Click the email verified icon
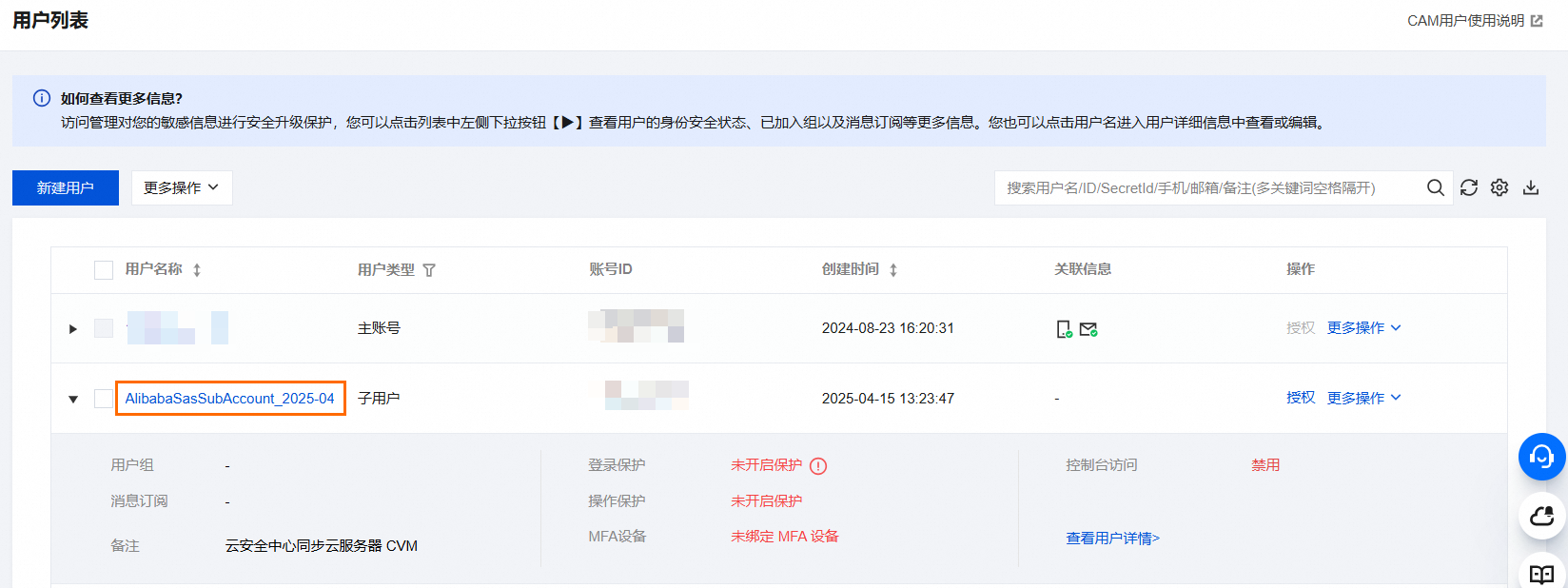1568x588 pixels. 1088,329
